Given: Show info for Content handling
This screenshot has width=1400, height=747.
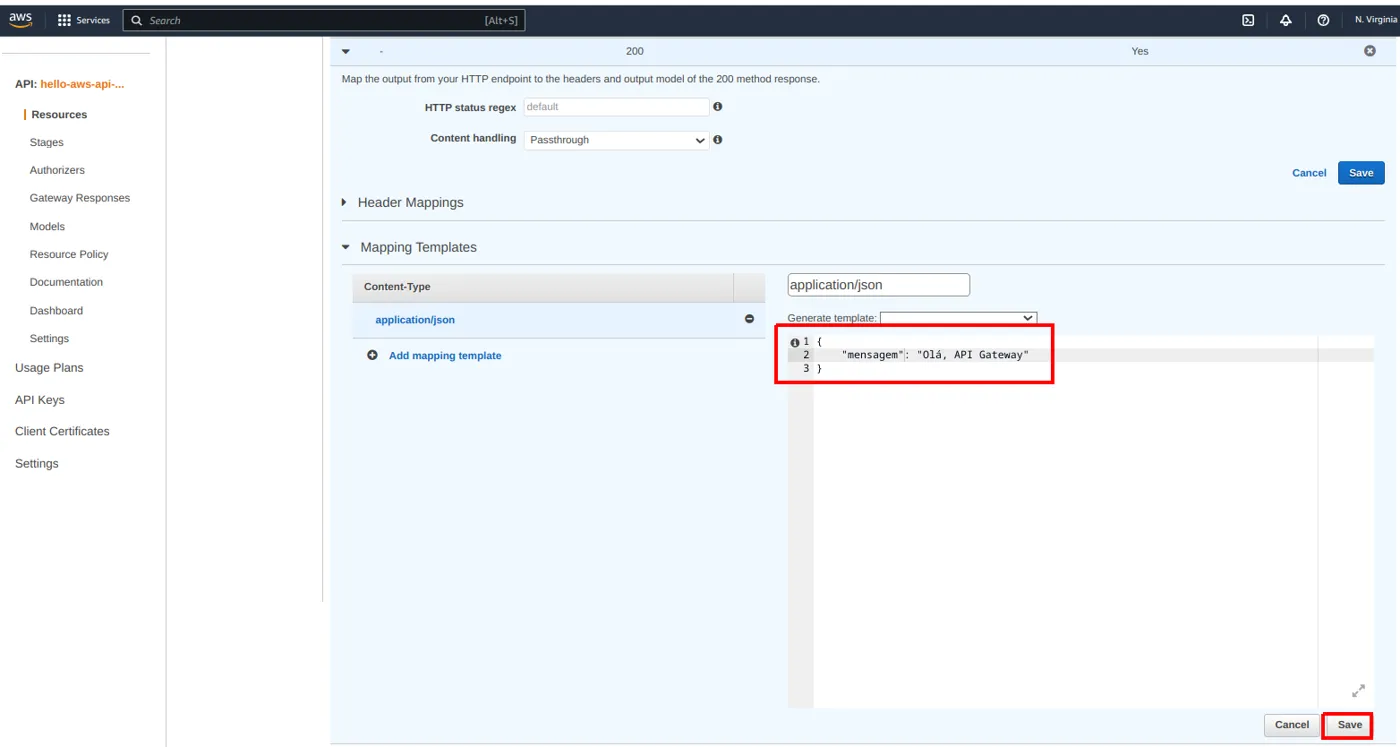Looking at the screenshot, I should point(717,139).
